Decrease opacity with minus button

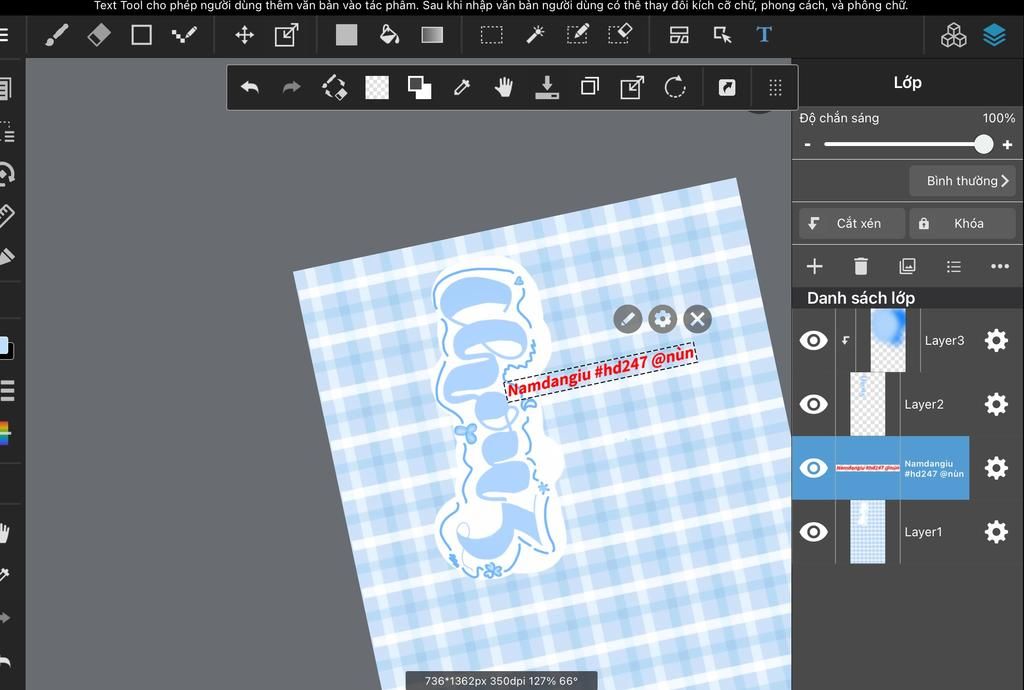[808, 144]
